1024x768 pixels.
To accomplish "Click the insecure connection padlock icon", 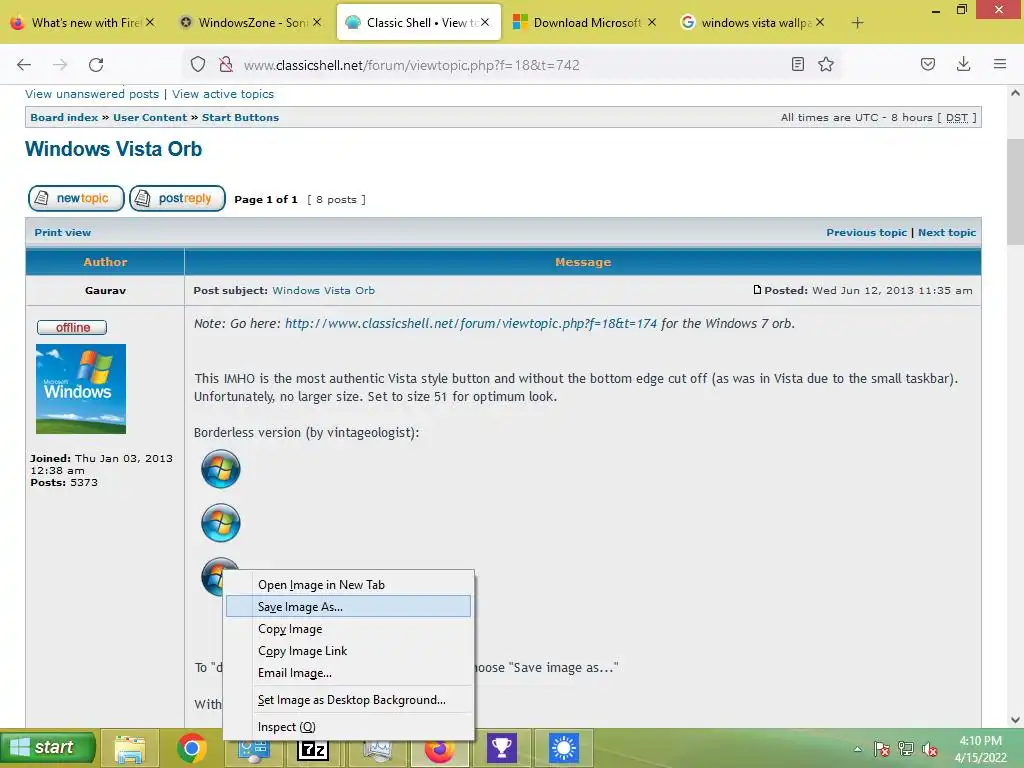I will (226, 65).
